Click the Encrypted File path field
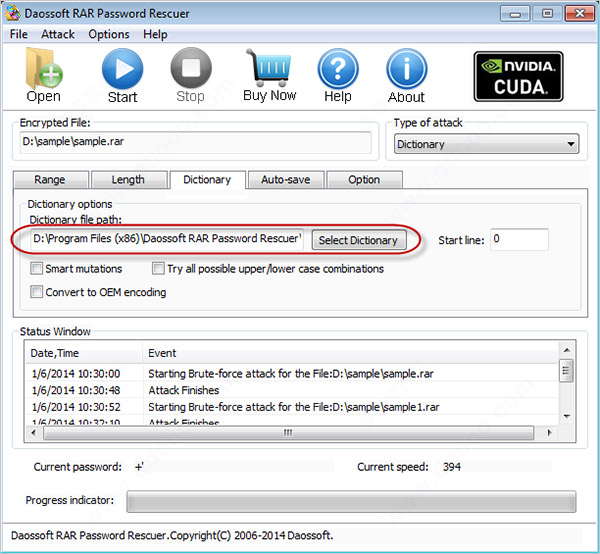 point(195,142)
